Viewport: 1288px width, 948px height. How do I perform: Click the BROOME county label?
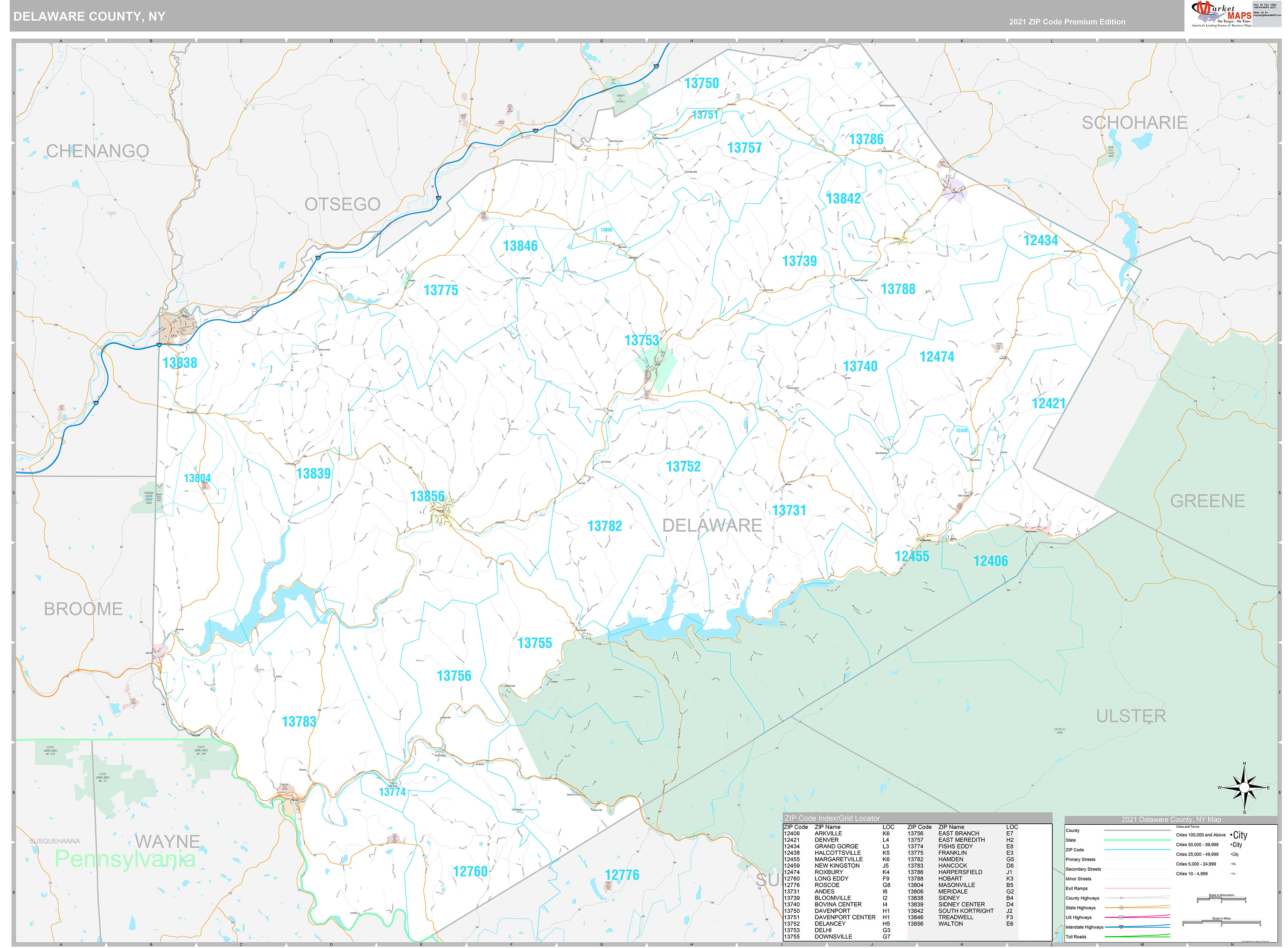(x=83, y=609)
